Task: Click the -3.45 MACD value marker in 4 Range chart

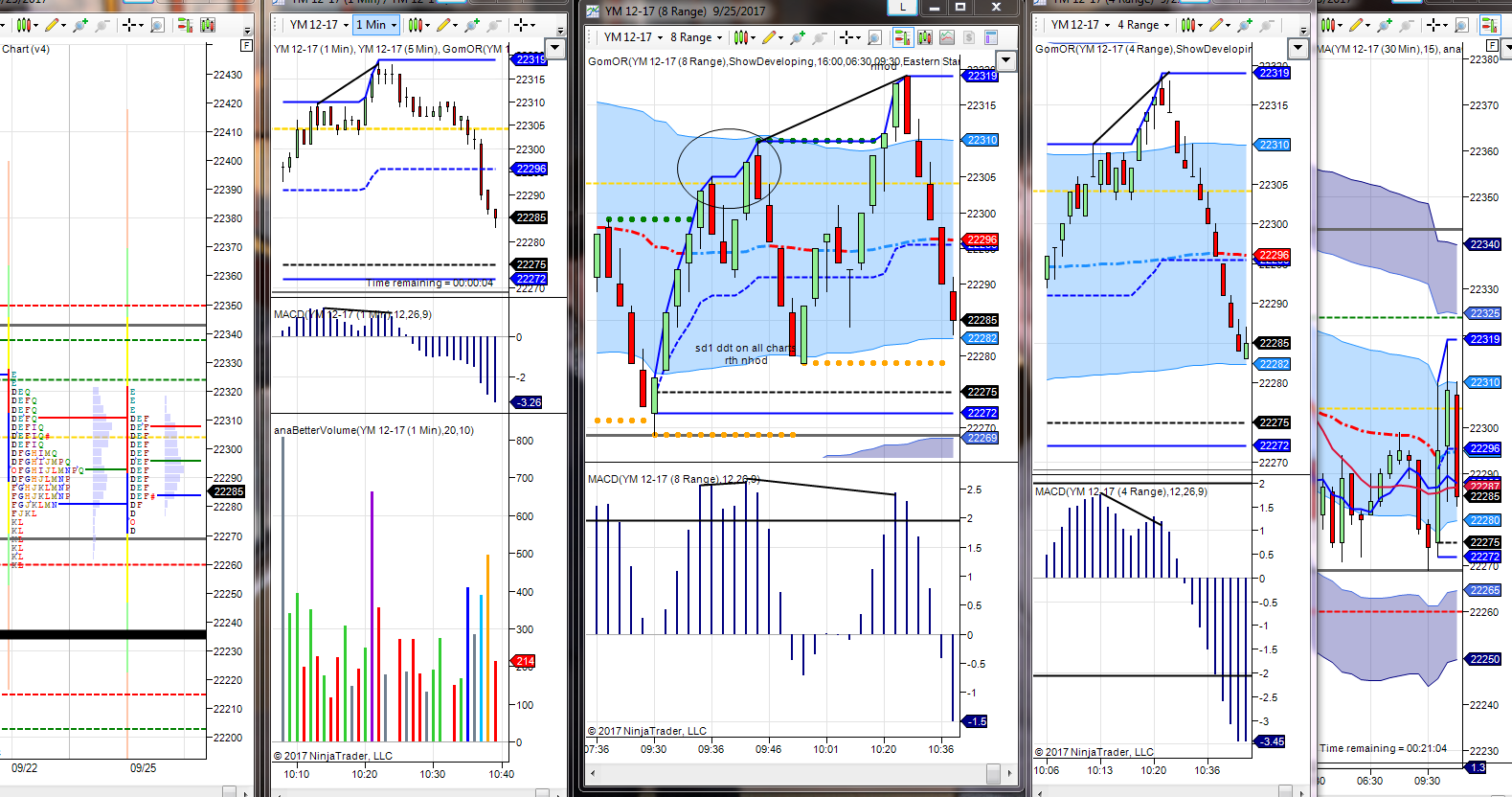Action: 1270,741
